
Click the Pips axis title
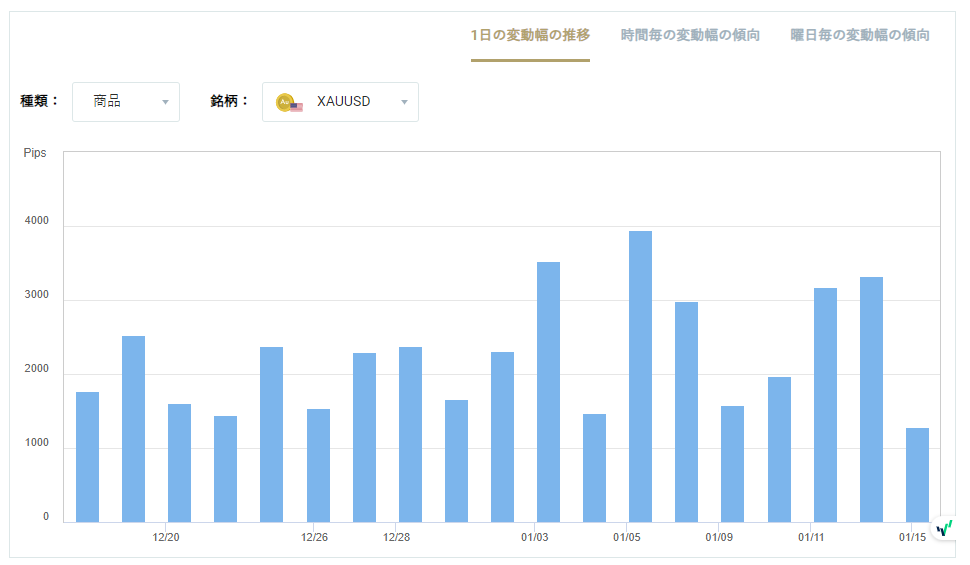click(x=35, y=153)
